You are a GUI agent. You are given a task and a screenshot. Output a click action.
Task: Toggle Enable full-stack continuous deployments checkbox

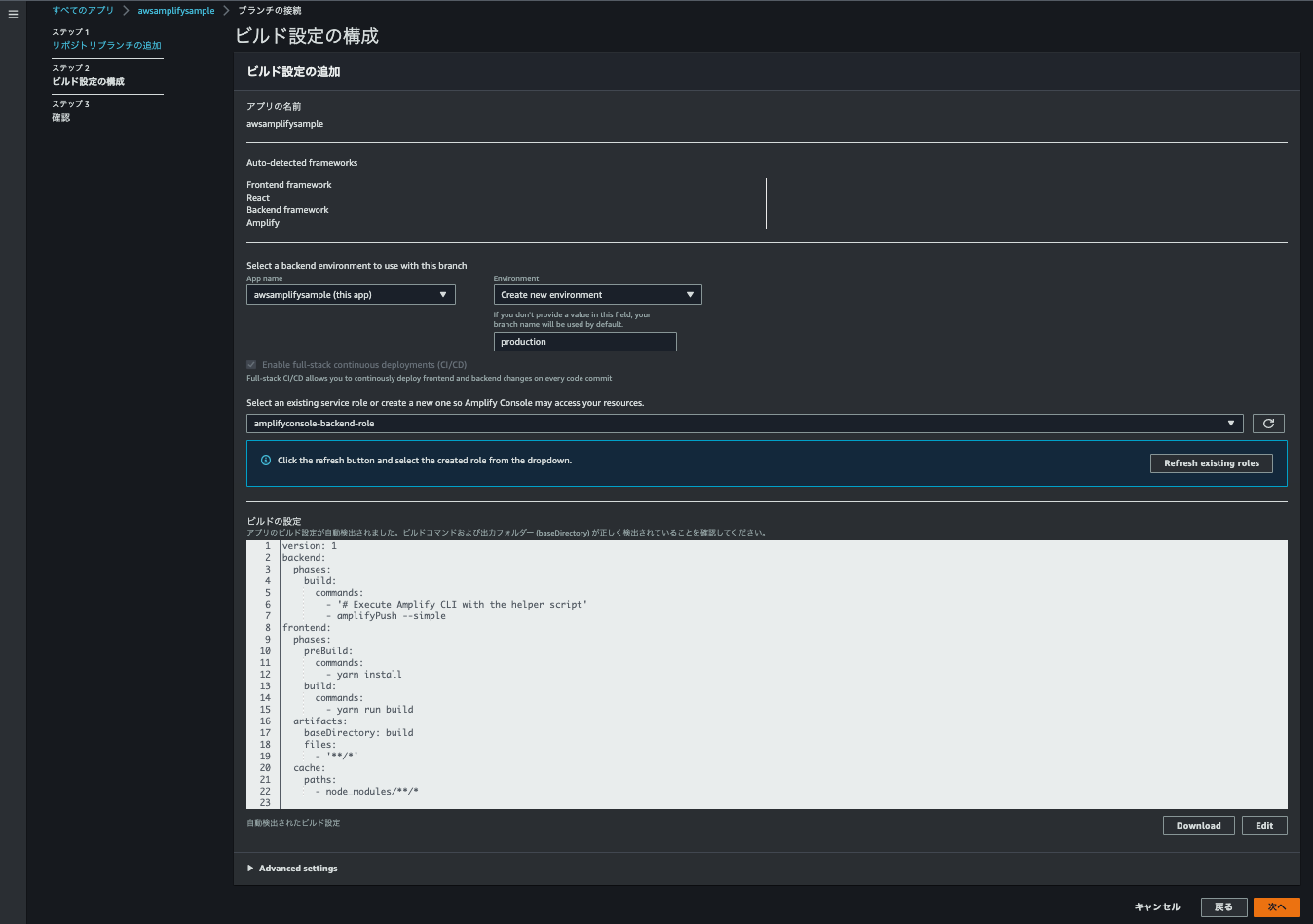251,365
